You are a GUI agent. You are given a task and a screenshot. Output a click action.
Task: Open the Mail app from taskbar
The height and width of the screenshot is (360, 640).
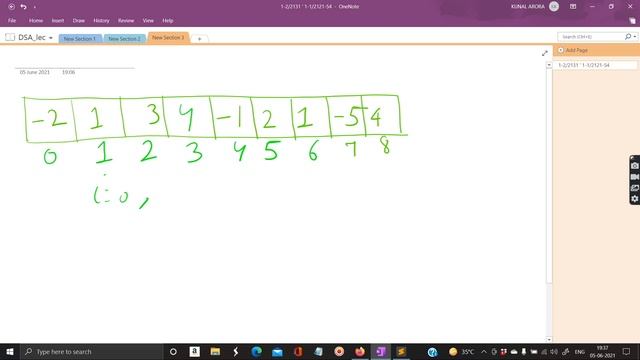click(277, 351)
